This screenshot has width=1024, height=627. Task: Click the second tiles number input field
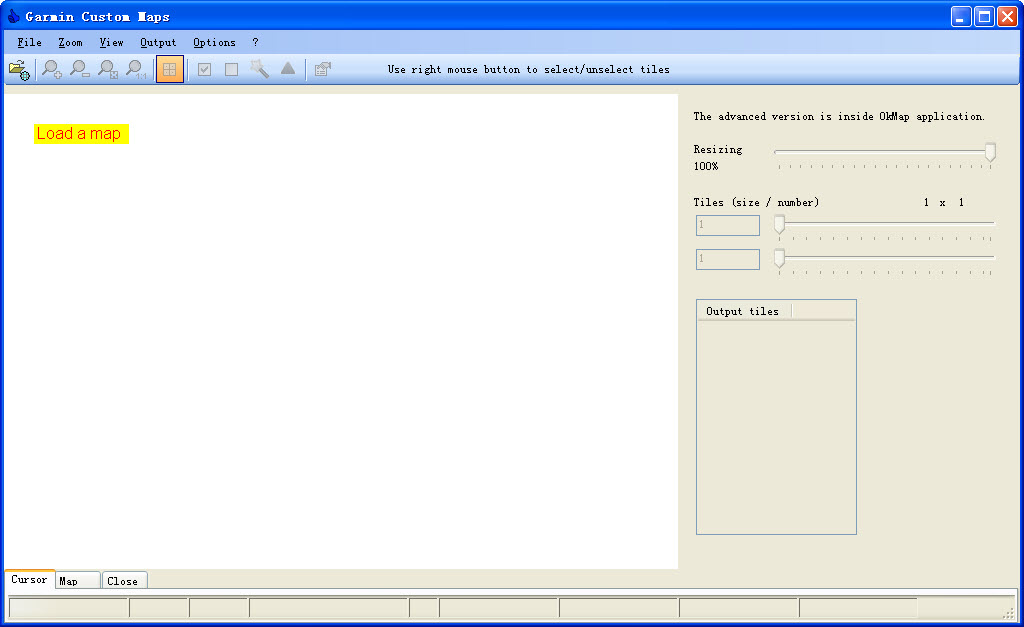[x=728, y=259]
